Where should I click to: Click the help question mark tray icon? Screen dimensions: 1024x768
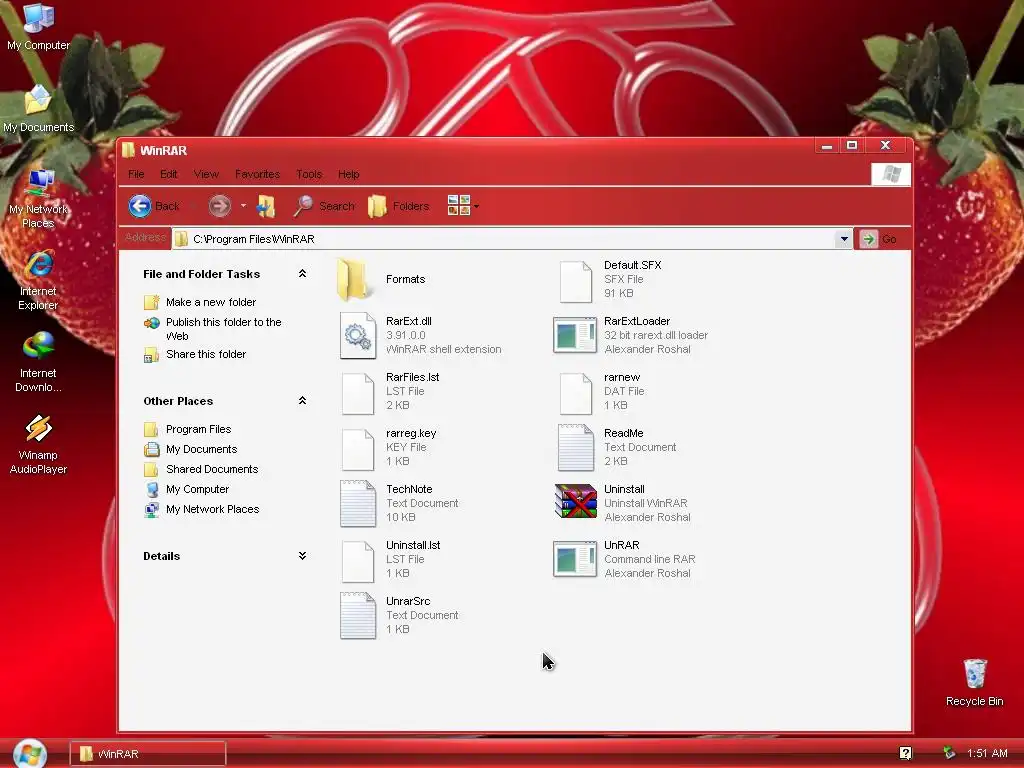(x=905, y=754)
